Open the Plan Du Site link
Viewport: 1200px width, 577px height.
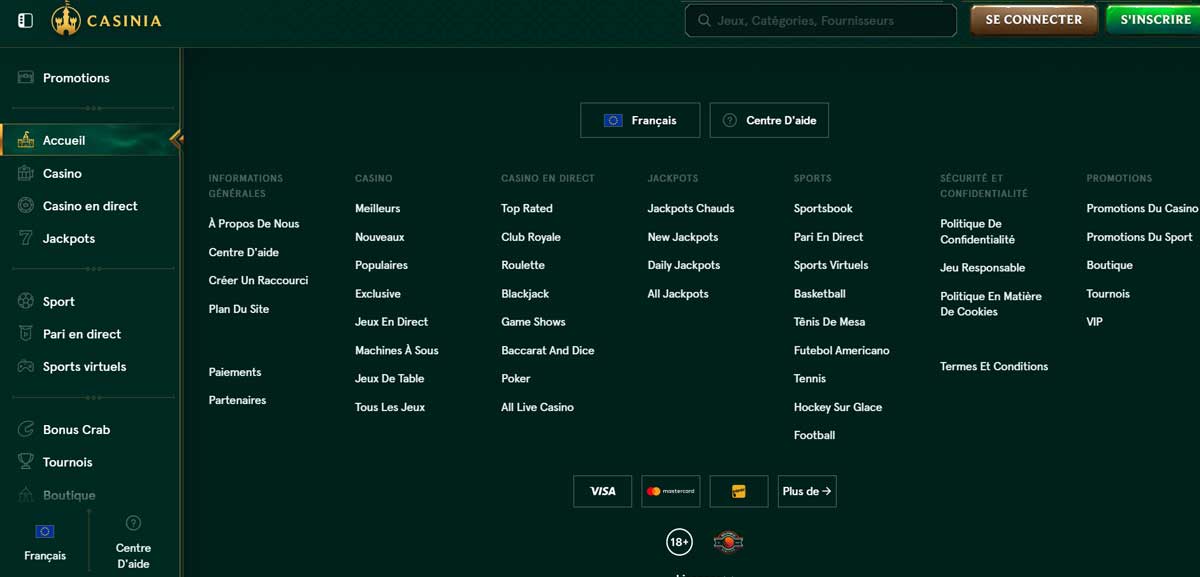point(239,309)
